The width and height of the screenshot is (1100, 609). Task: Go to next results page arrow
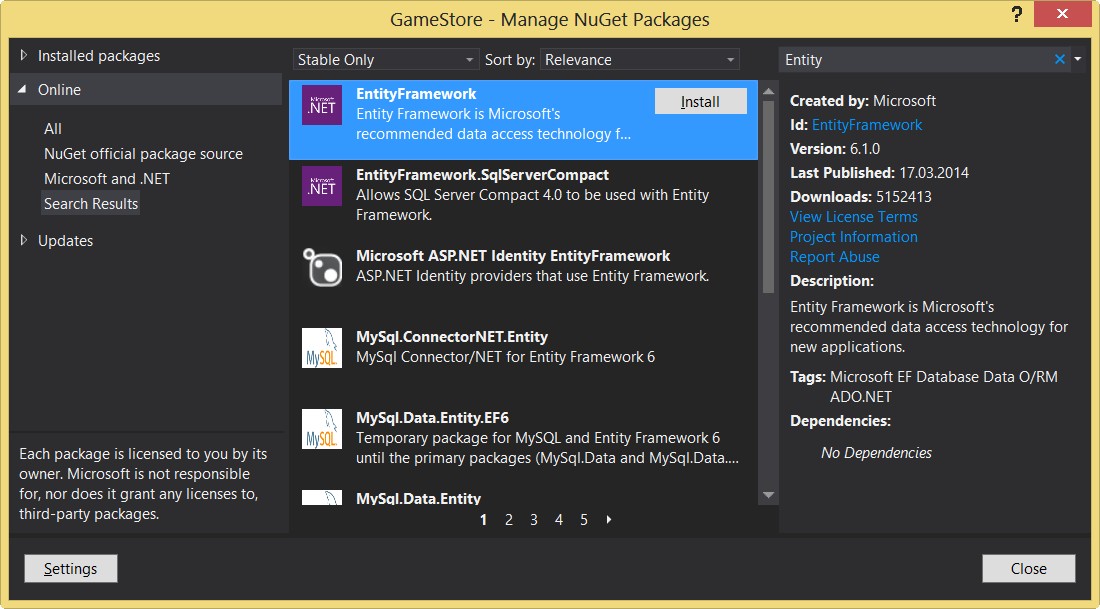(609, 520)
